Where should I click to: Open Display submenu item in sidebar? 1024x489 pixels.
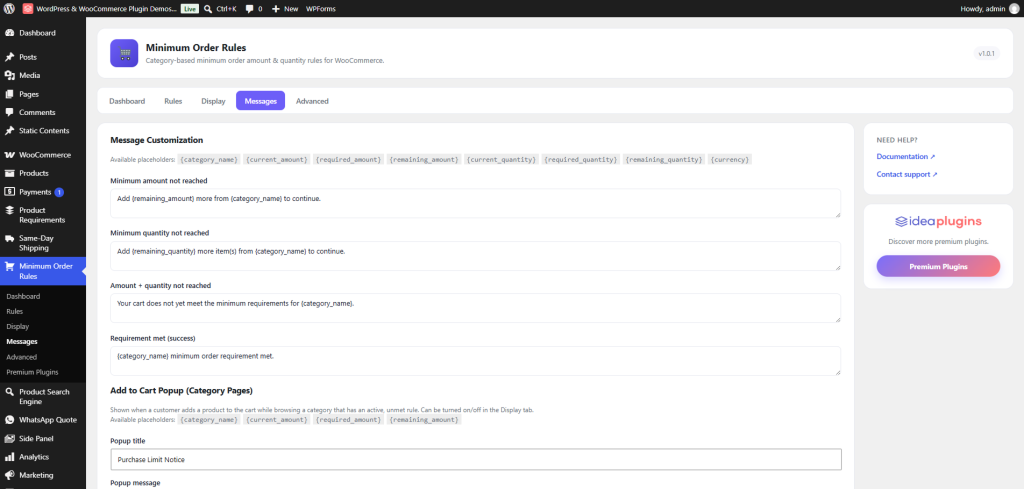(x=18, y=326)
